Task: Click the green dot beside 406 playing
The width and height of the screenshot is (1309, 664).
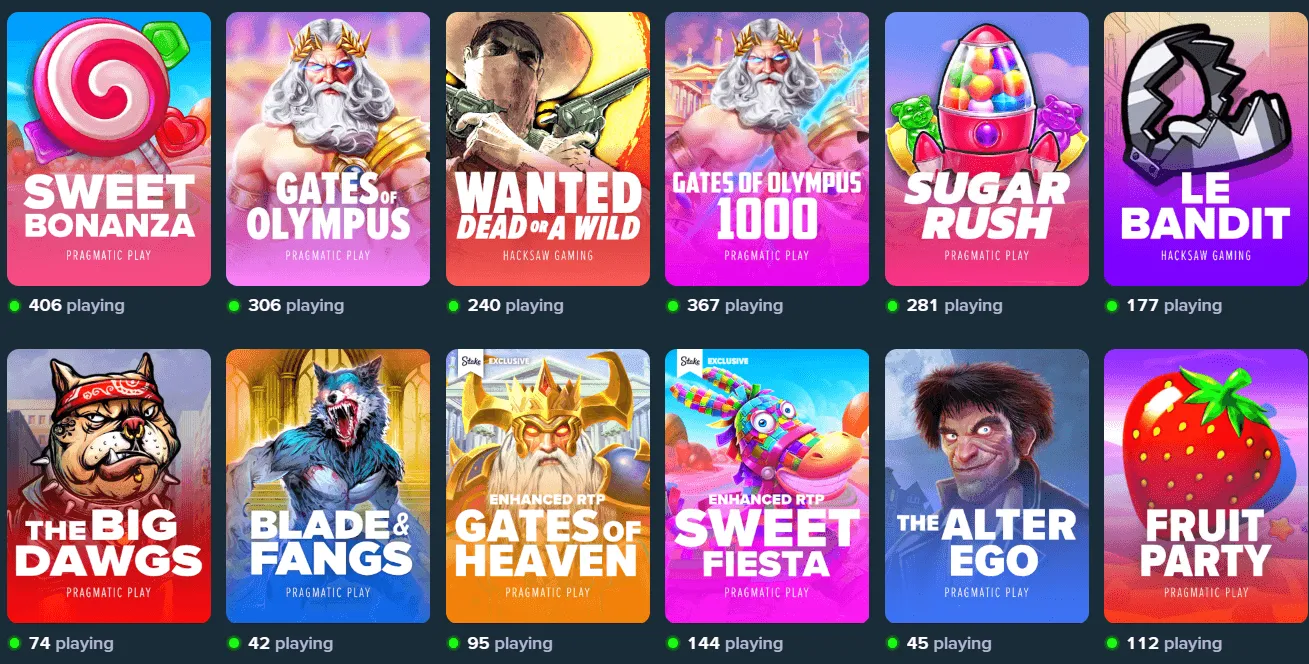Action: (14, 306)
